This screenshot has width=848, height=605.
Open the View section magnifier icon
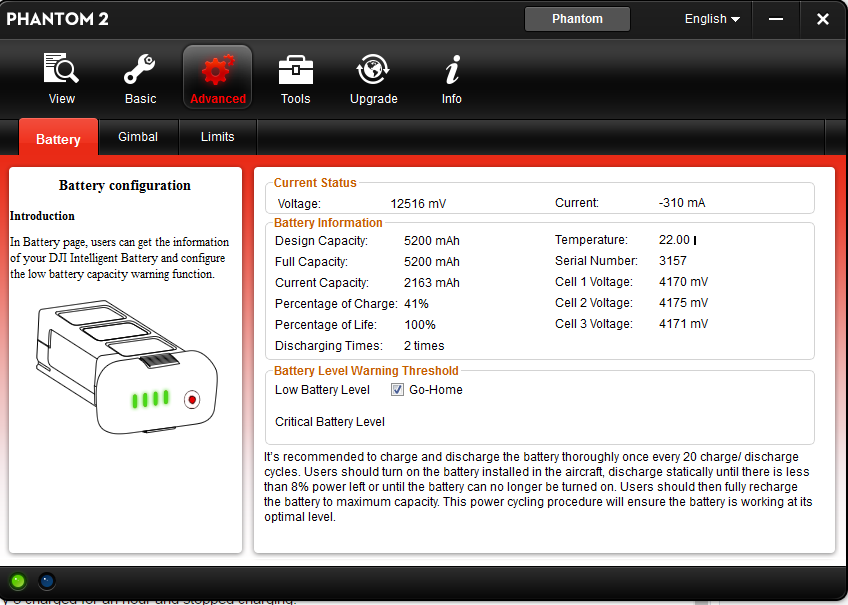point(61,69)
